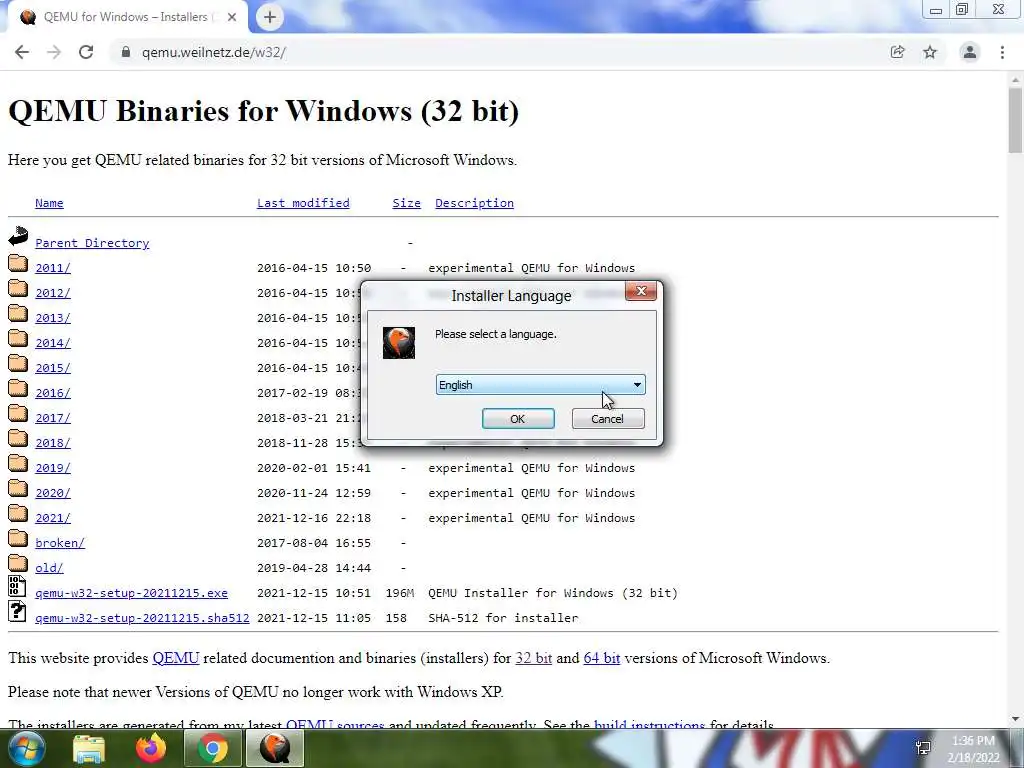
Task: Open a new tab with the plus button
Action: coord(270,17)
